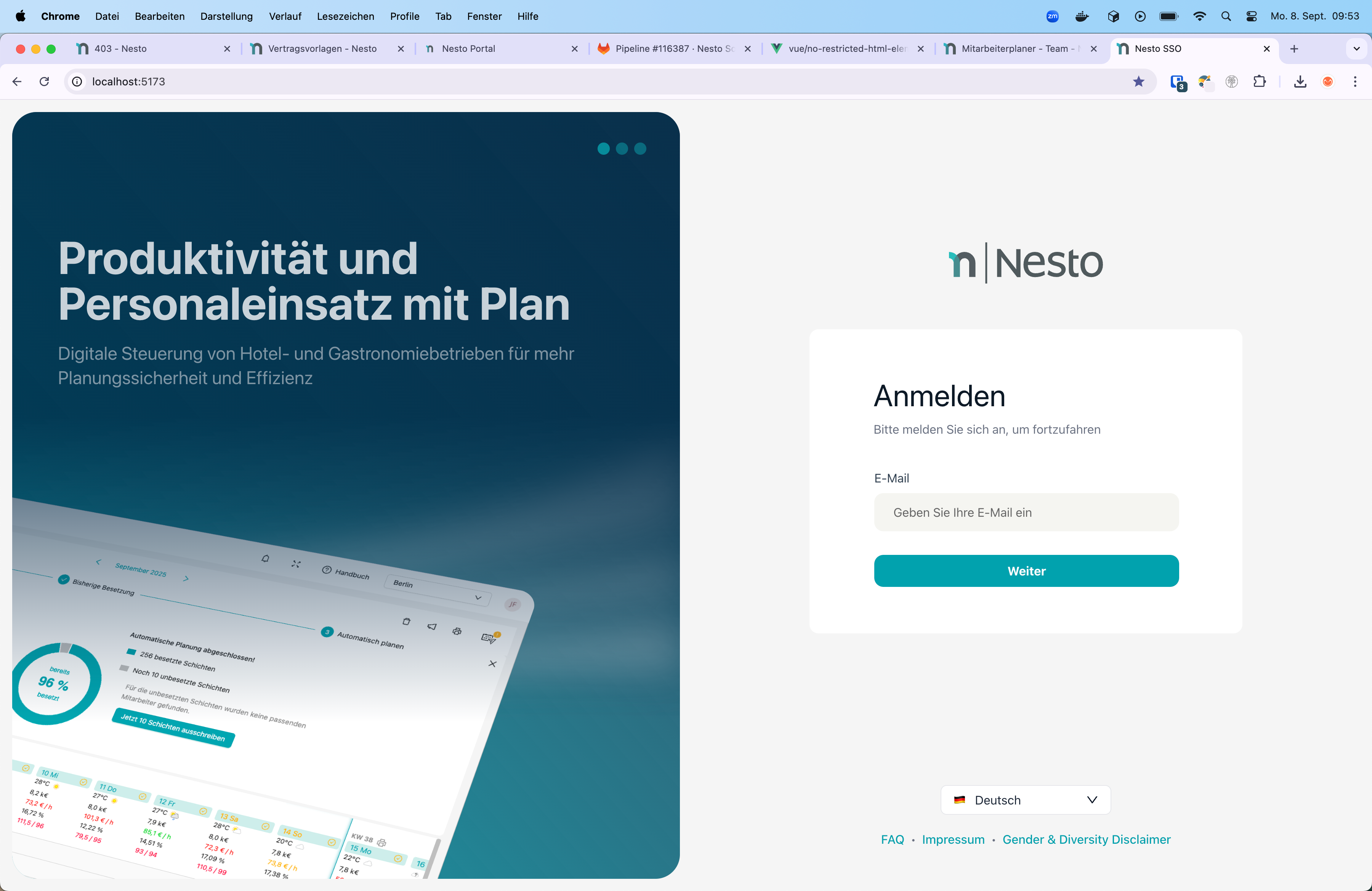Image resolution: width=1372 pixels, height=891 pixels.
Task: Open the Chrome extensions puzzle icon
Action: (1259, 81)
